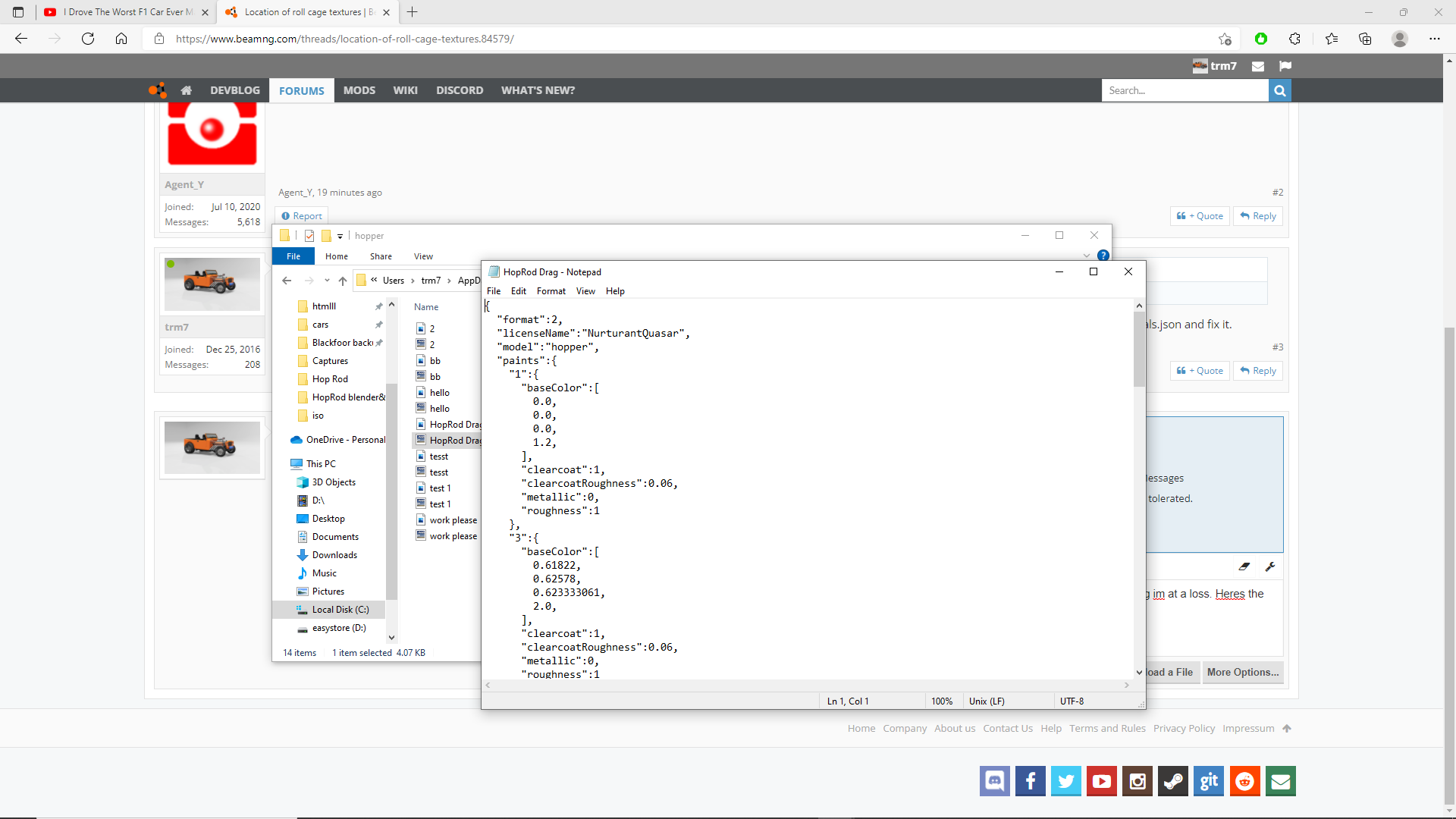This screenshot has width=1456, height=819.
Task: Click the address bar double-chevron for previous folders
Action: point(374,280)
